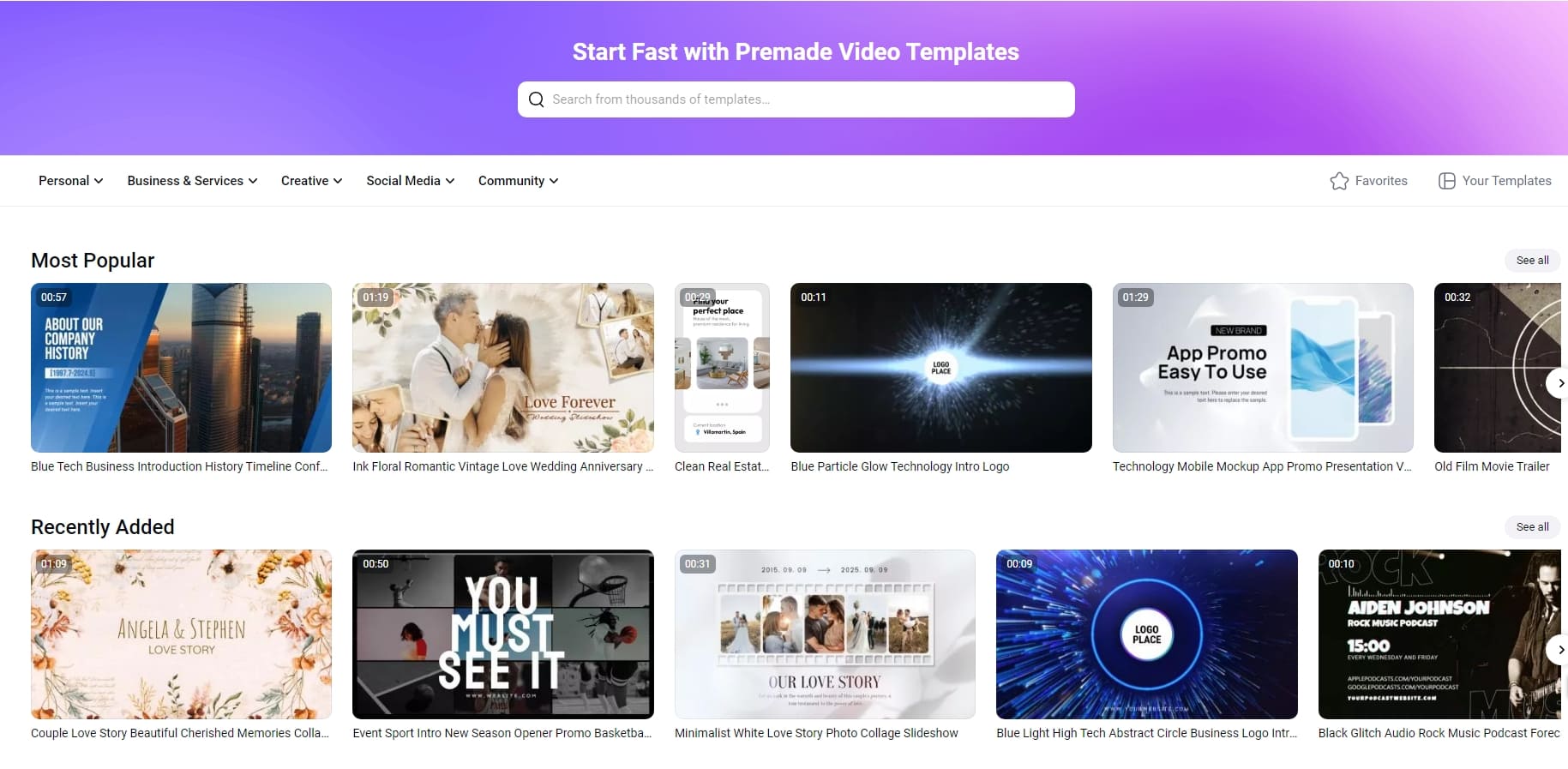This screenshot has width=1568, height=769.
Task: Open Clean Real Estate vertical template
Action: pyautogui.click(x=722, y=368)
